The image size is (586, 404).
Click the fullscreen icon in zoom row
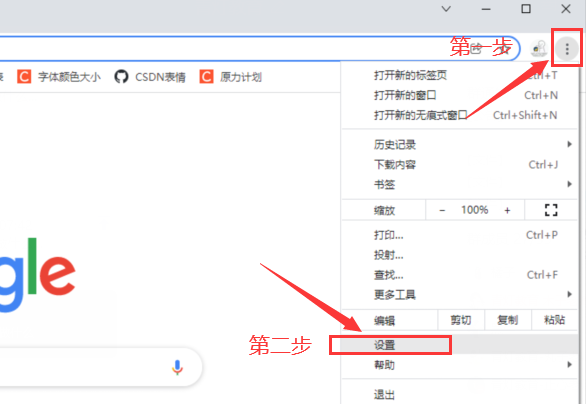[x=551, y=210]
